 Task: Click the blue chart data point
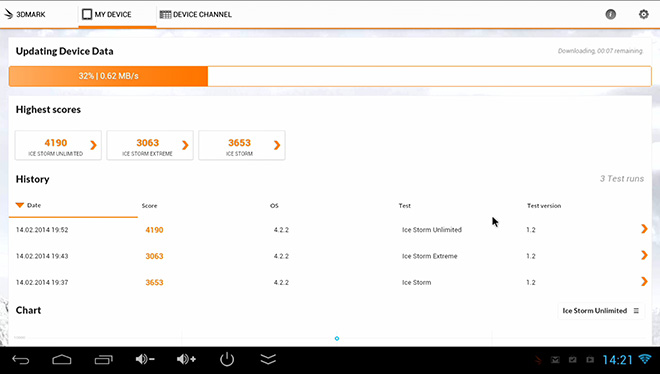point(337,338)
